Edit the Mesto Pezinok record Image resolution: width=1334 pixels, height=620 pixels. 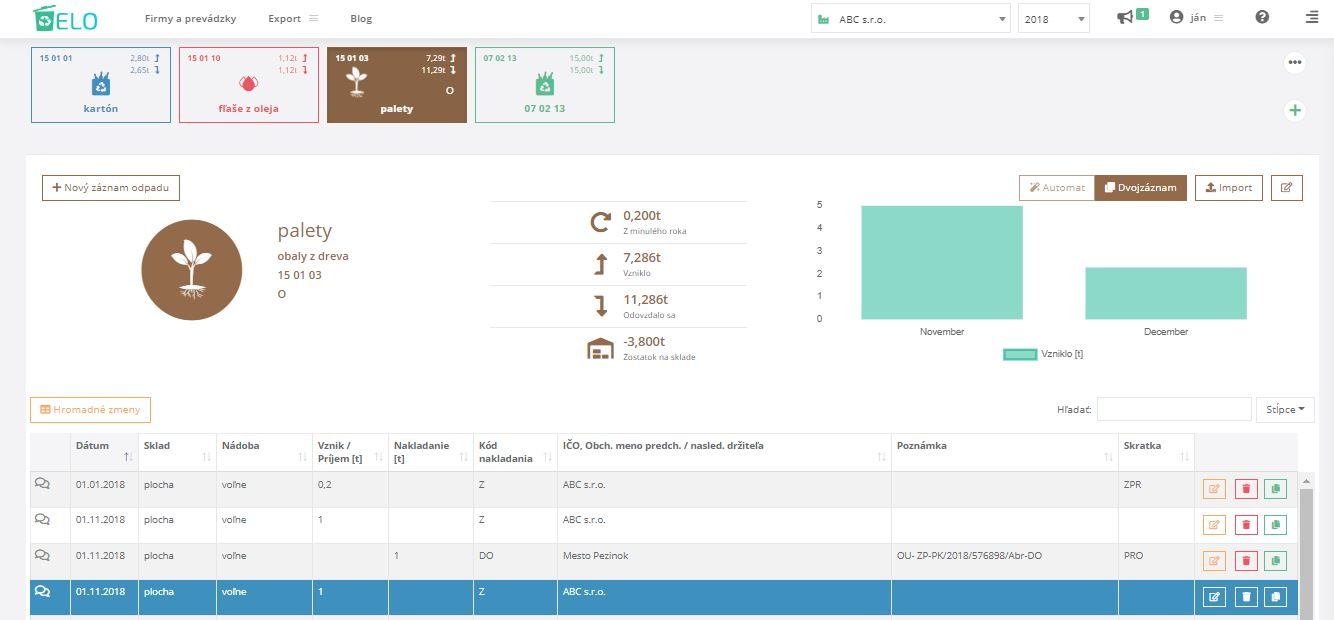tap(1215, 561)
